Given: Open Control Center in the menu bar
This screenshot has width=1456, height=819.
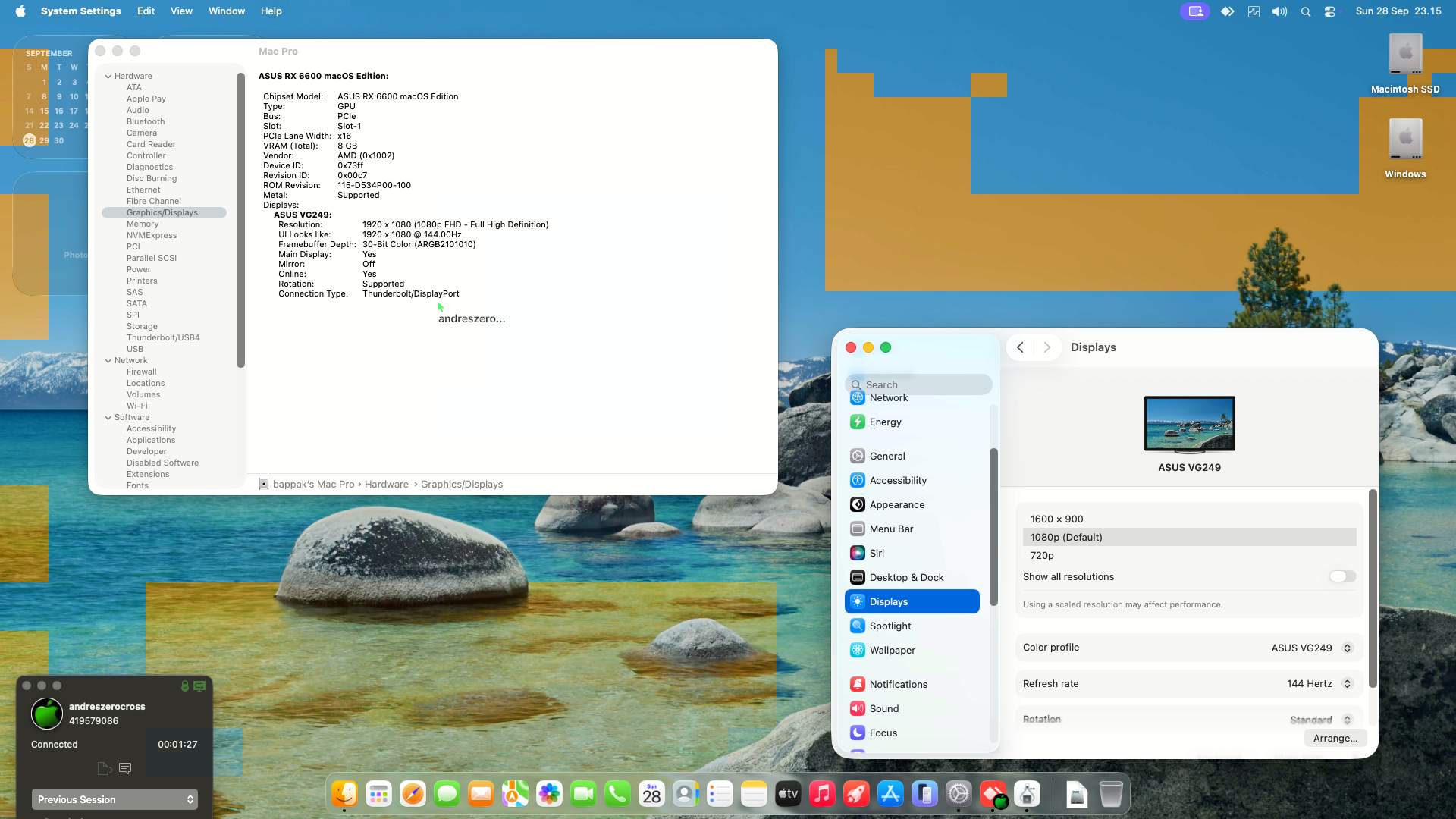Looking at the screenshot, I should tap(1330, 11).
